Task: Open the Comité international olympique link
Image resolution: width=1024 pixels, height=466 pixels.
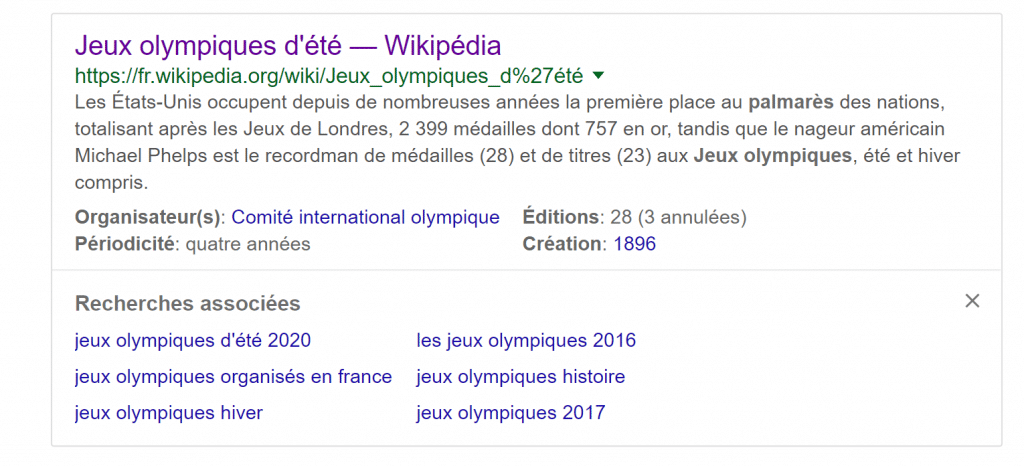Action: click(365, 217)
